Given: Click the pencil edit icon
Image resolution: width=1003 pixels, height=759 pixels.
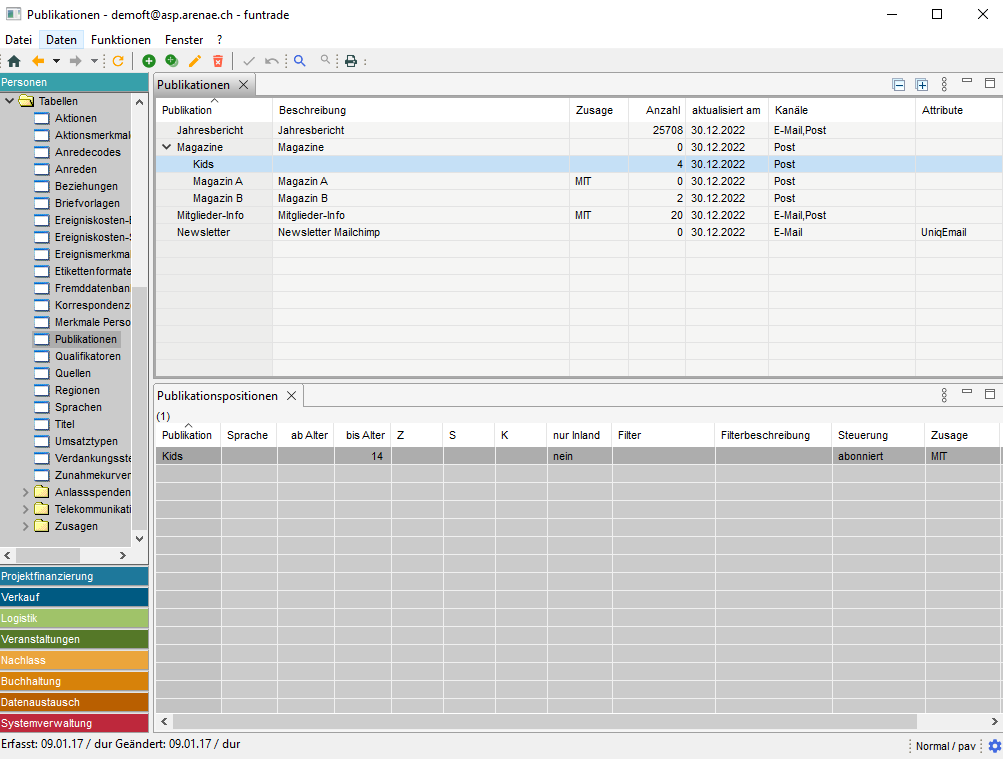Looking at the screenshot, I should 195,61.
